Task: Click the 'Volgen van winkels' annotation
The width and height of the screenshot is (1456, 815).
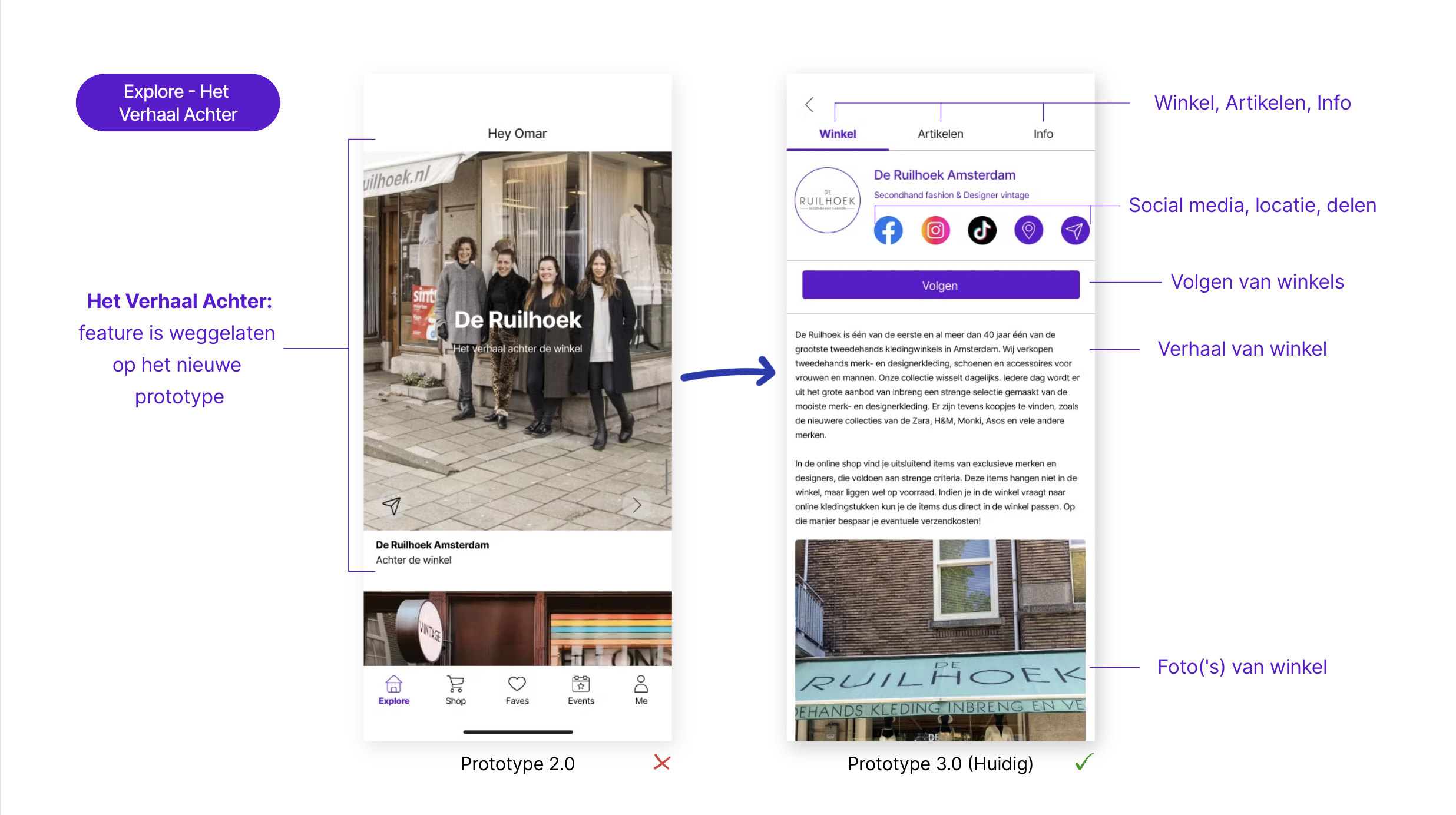Action: (1257, 281)
